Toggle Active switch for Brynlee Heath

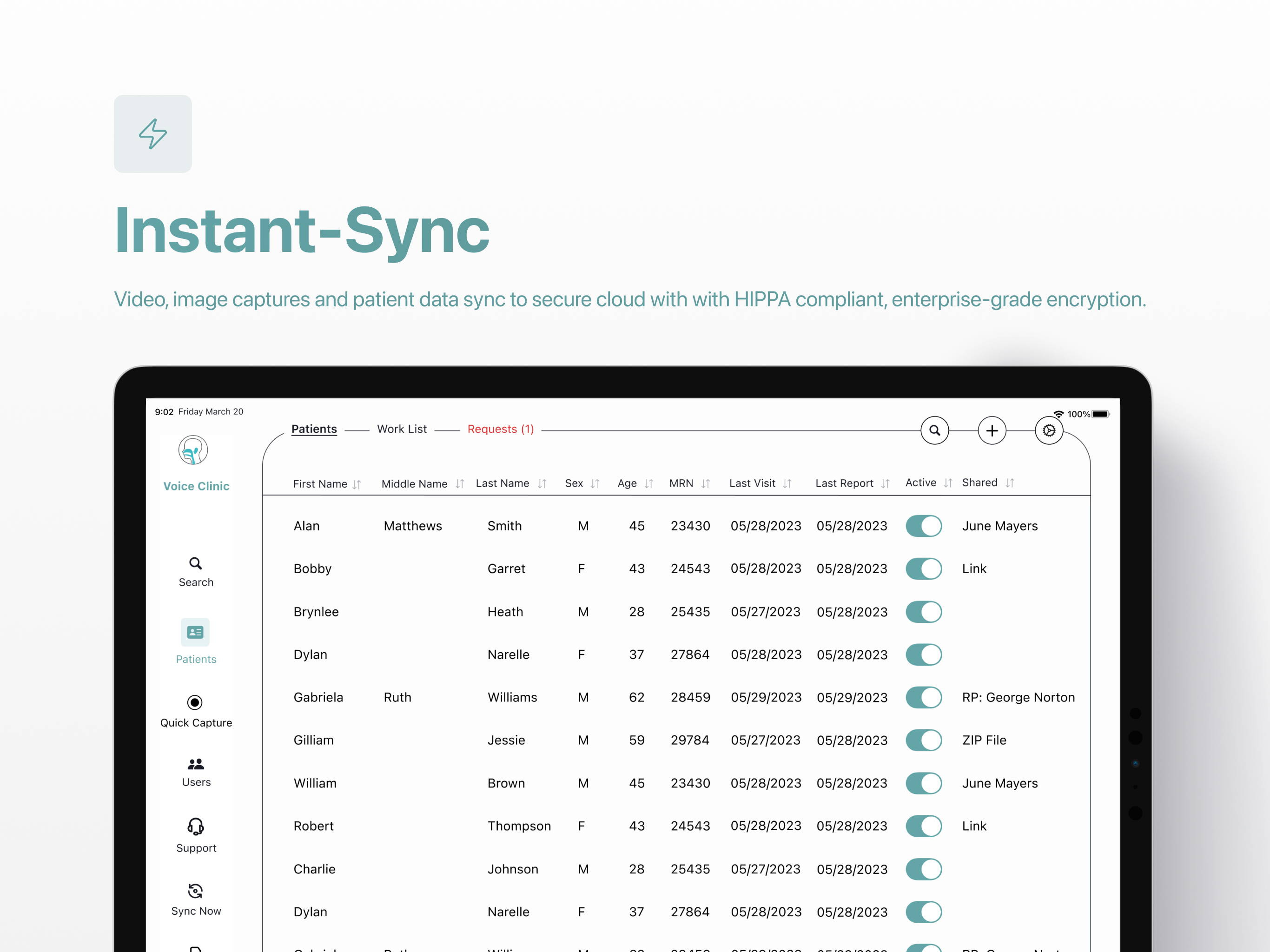click(923, 612)
